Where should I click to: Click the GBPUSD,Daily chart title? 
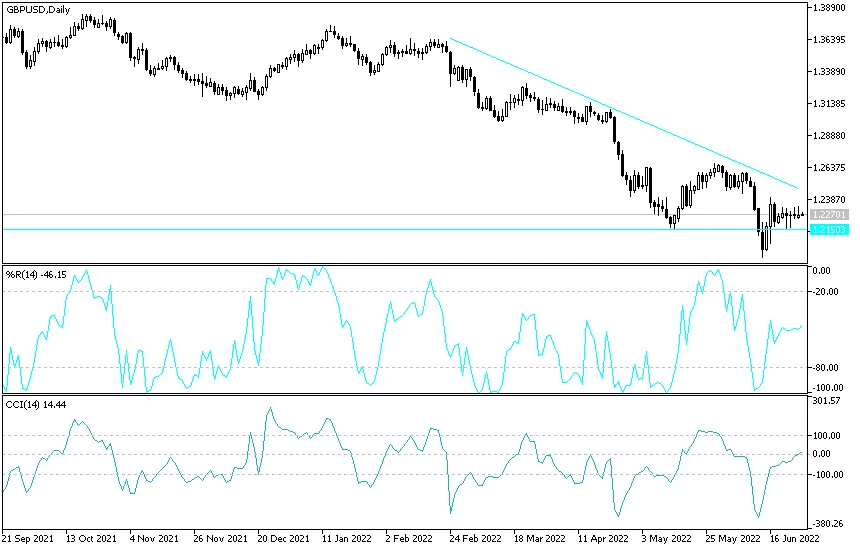click(x=38, y=9)
